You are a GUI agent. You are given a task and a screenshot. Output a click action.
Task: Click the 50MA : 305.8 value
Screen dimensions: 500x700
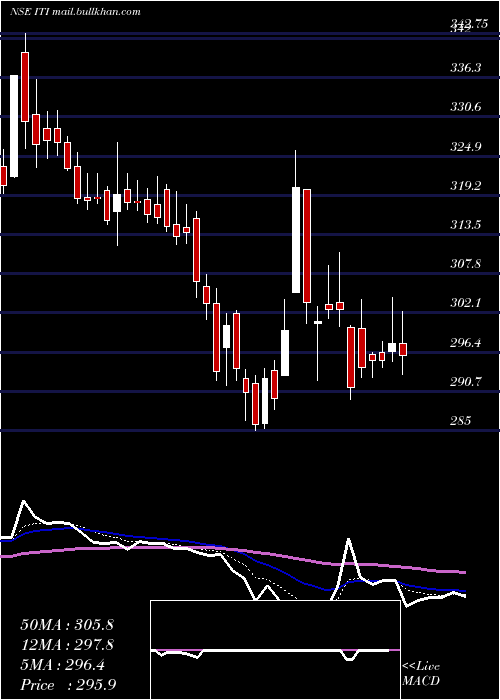pos(67,625)
